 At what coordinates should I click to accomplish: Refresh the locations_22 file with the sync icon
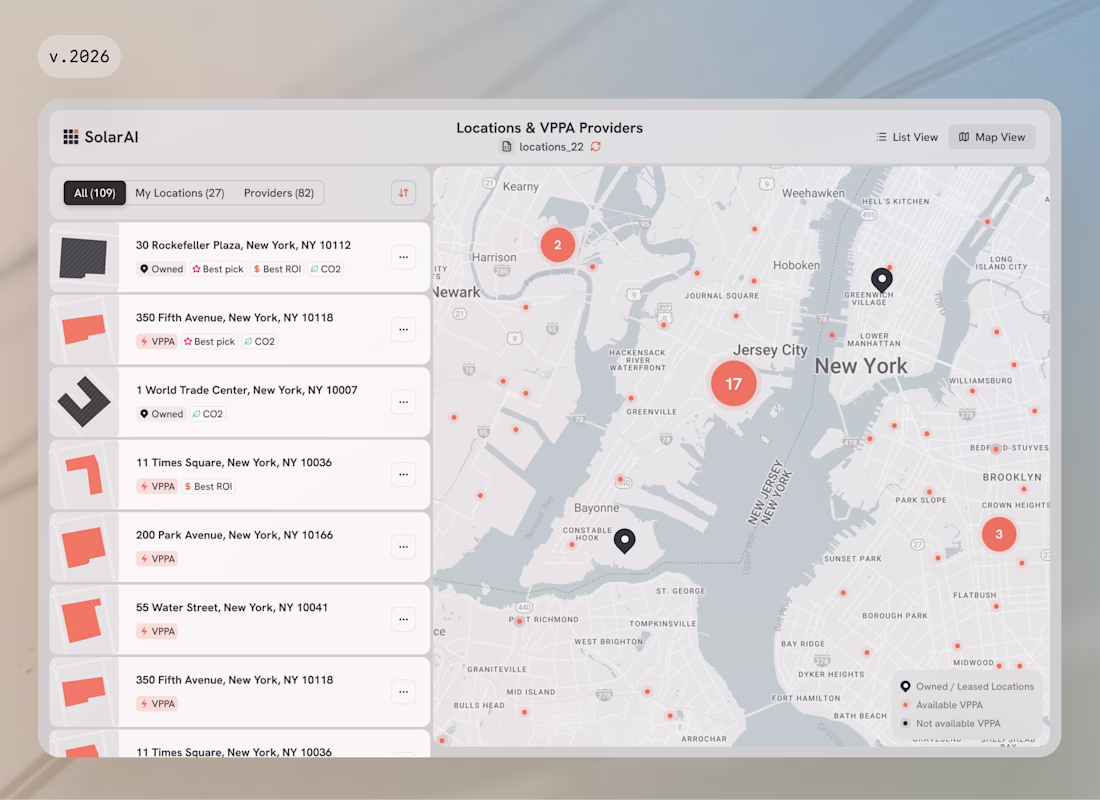click(596, 147)
